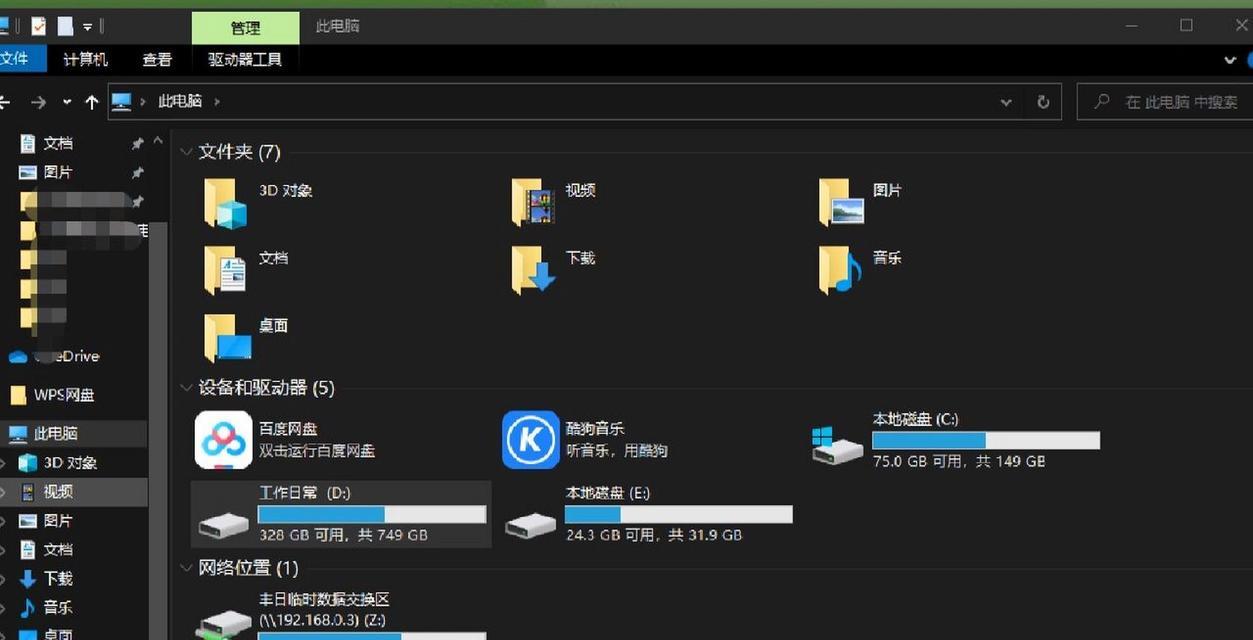Screen dimensions: 1253x640
Task: Open quick access toolbar customize dropdown
Action: 88,26
